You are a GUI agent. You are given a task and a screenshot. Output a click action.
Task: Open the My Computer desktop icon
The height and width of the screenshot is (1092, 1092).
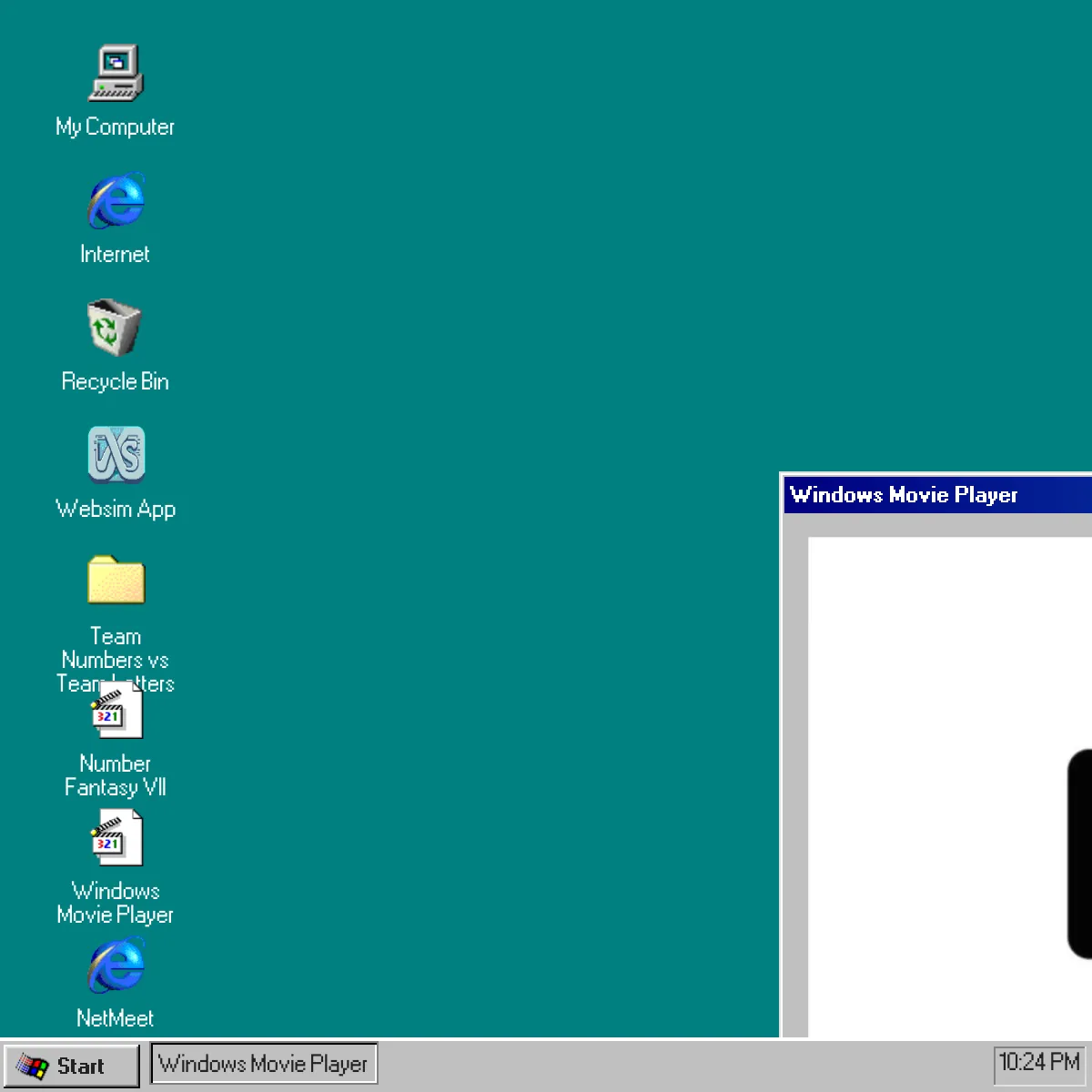[116, 73]
